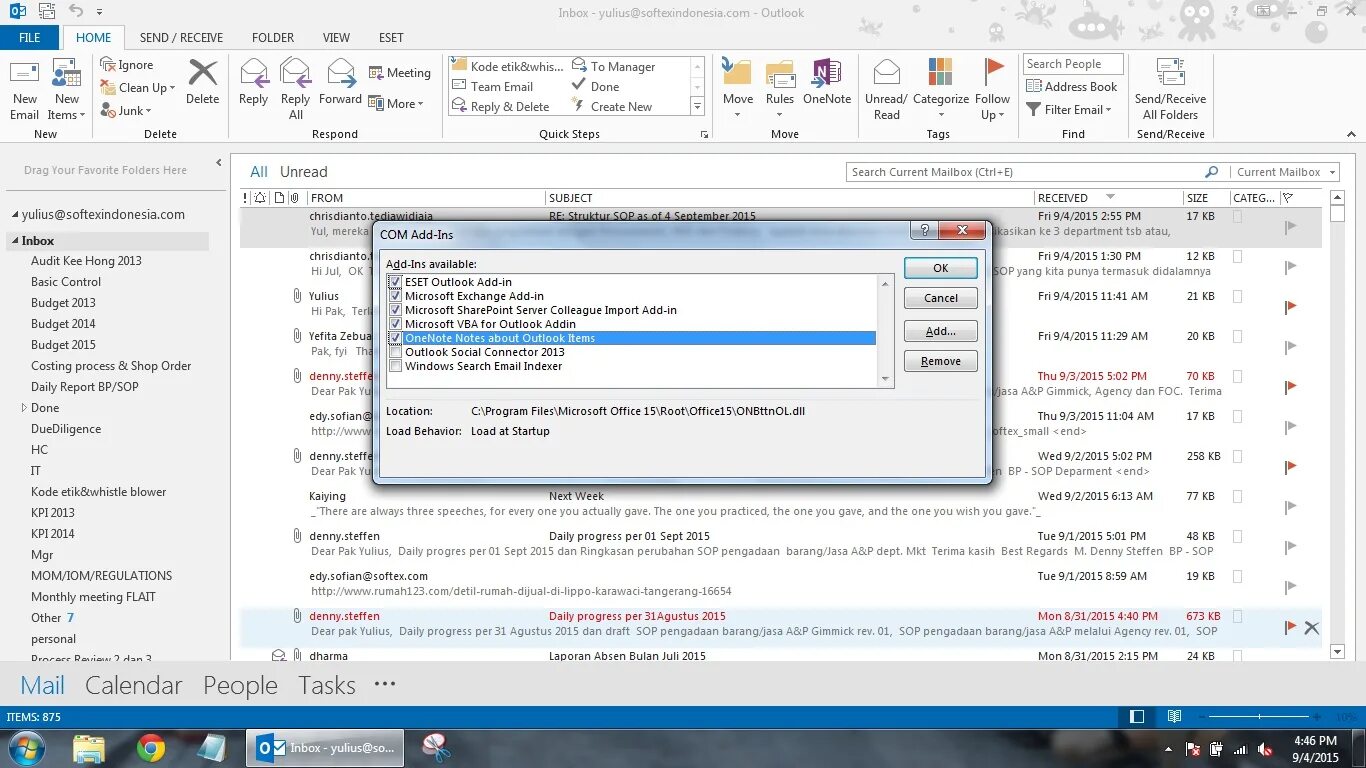
Task: Click the Ignore conversation icon
Action: (109, 65)
